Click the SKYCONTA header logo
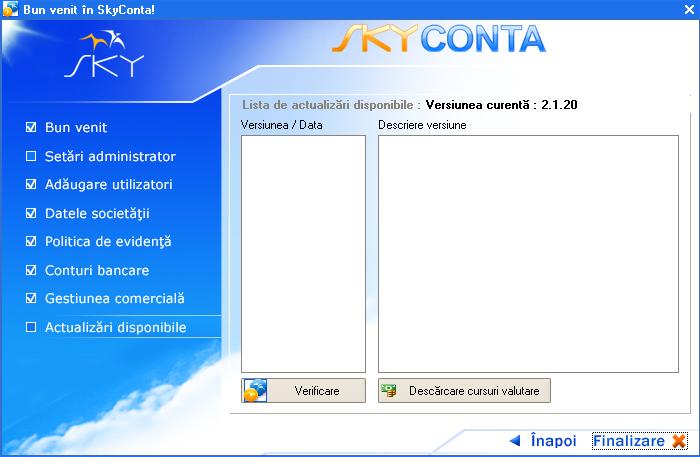Image resolution: width=700 pixels, height=457 pixels. pos(439,39)
